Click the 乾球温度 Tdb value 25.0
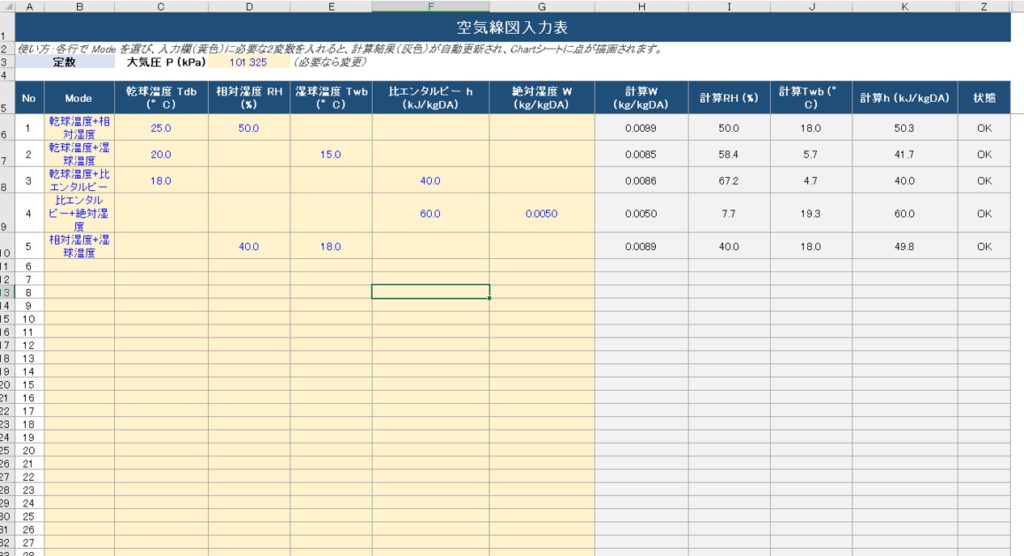Image resolution: width=1024 pixels, height=556 pixels. pos(161,128)
